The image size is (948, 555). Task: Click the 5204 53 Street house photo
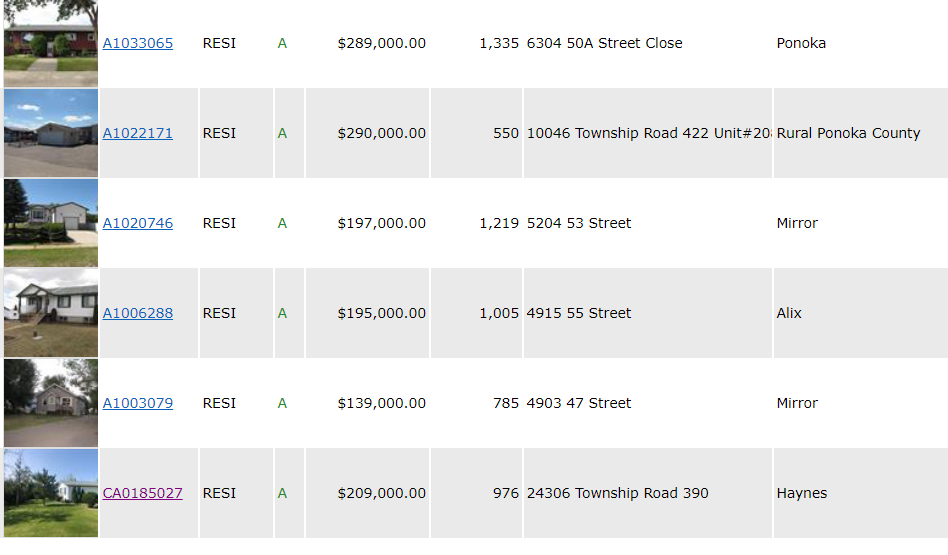(51, 223)
